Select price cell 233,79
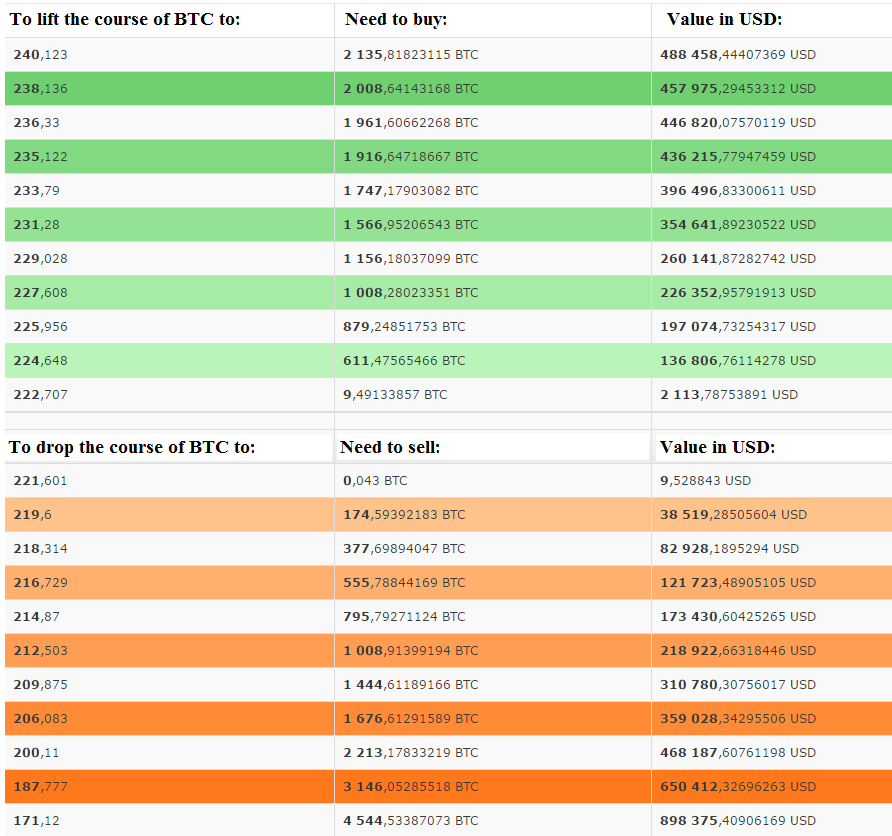 (36, 191)
